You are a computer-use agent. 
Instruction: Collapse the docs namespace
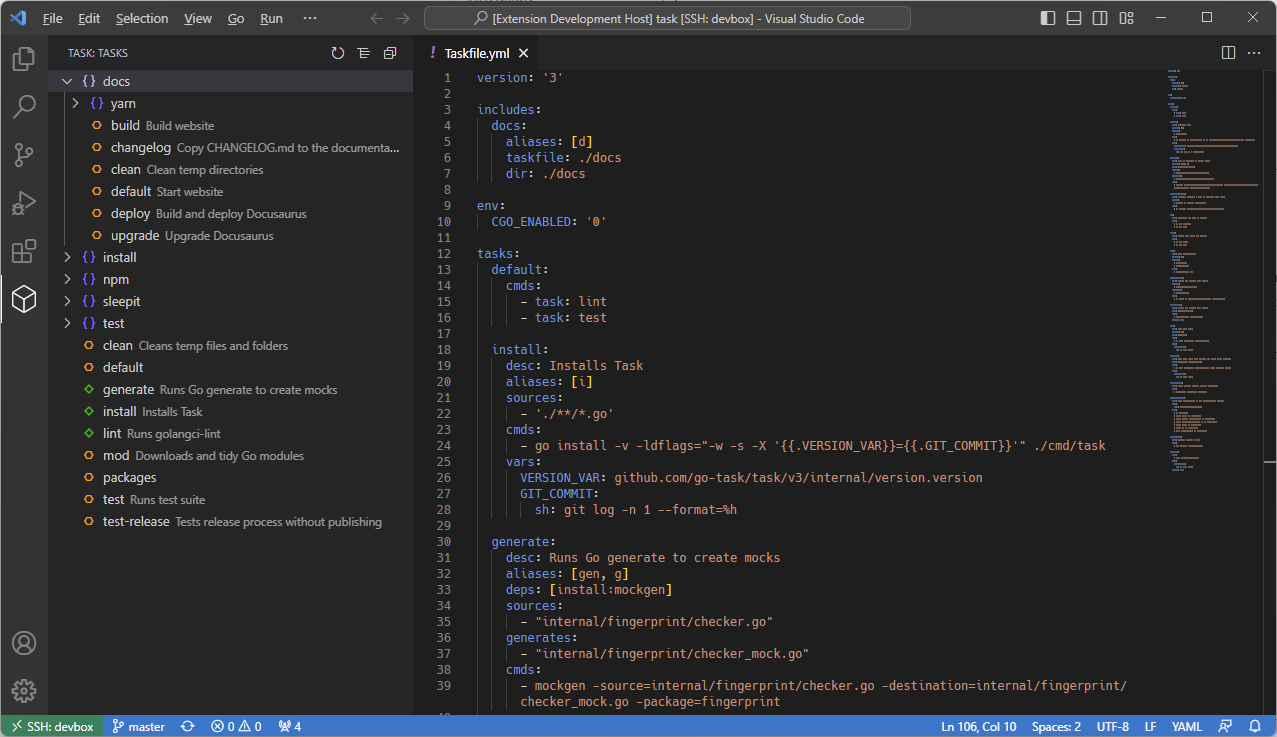(x=67, y=81)
